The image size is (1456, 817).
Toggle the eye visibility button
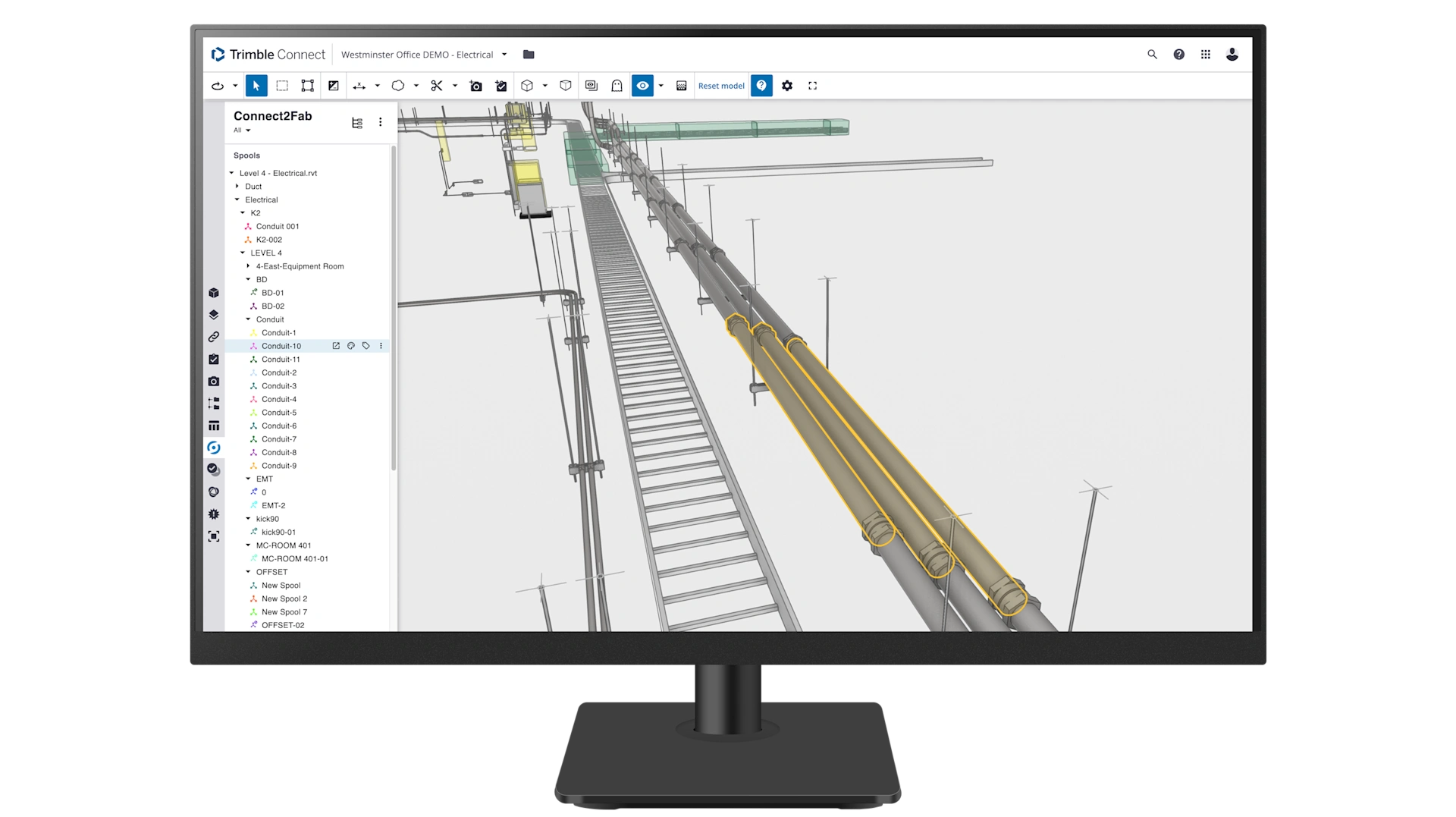pyautogui.click(x=642, y=86)
